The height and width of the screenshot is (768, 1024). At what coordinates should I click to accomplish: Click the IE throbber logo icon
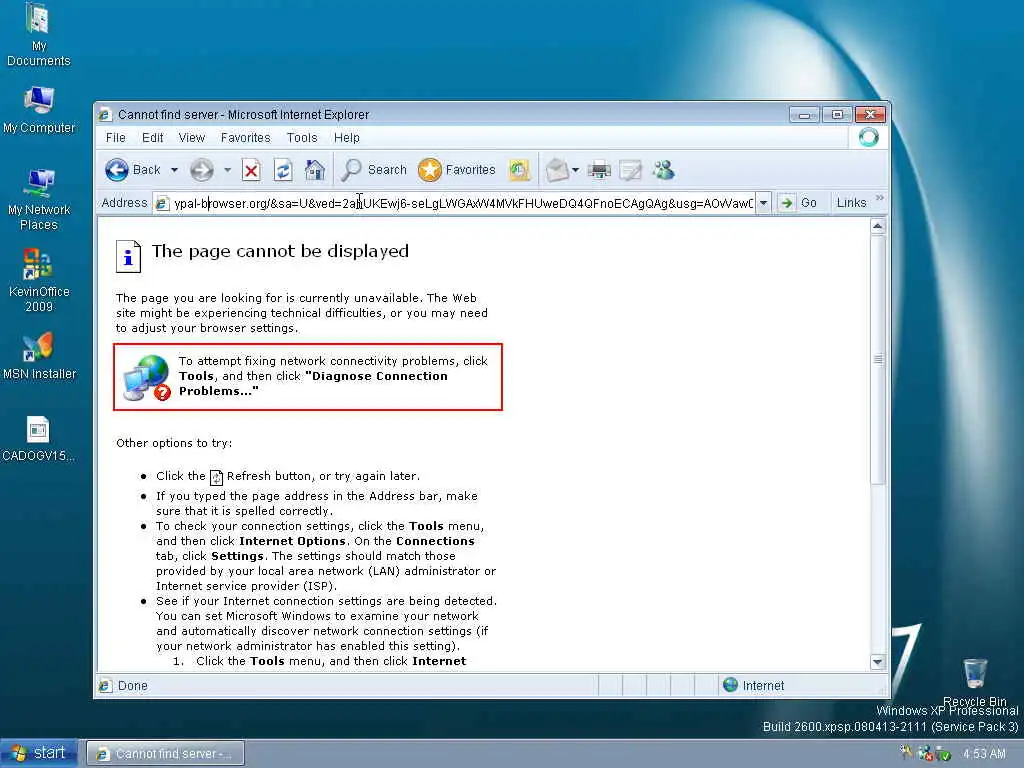[x=869, y=137]
